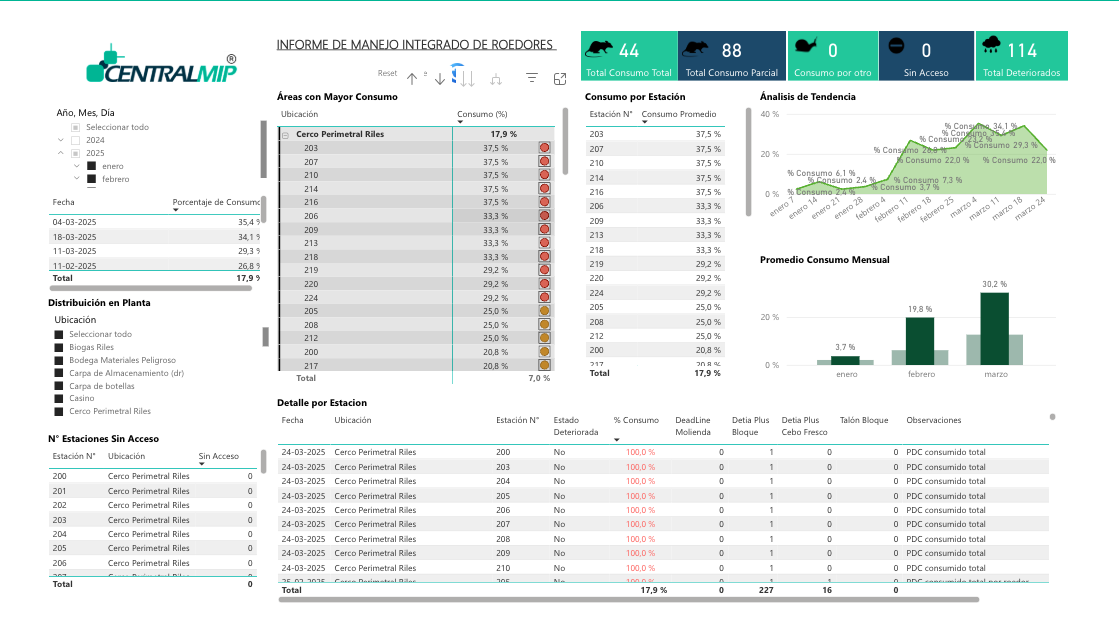The height and width of the screenshot is (644, 1119).
Task: Click the Reset button
Action: point(387,73)
